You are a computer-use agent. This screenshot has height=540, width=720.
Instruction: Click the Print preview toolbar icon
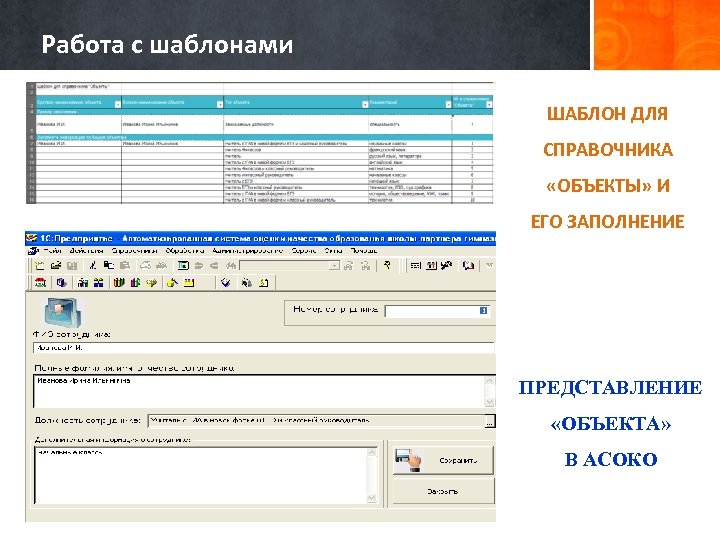(x=161, y=265)
